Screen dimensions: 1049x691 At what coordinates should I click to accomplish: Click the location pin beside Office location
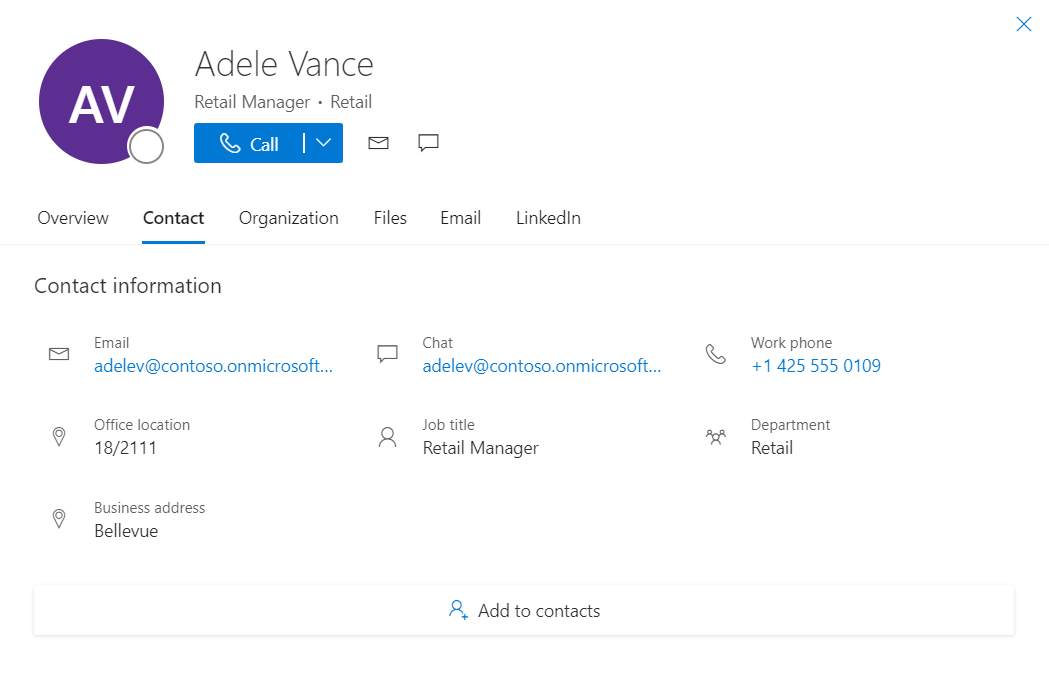coord(59,436)
